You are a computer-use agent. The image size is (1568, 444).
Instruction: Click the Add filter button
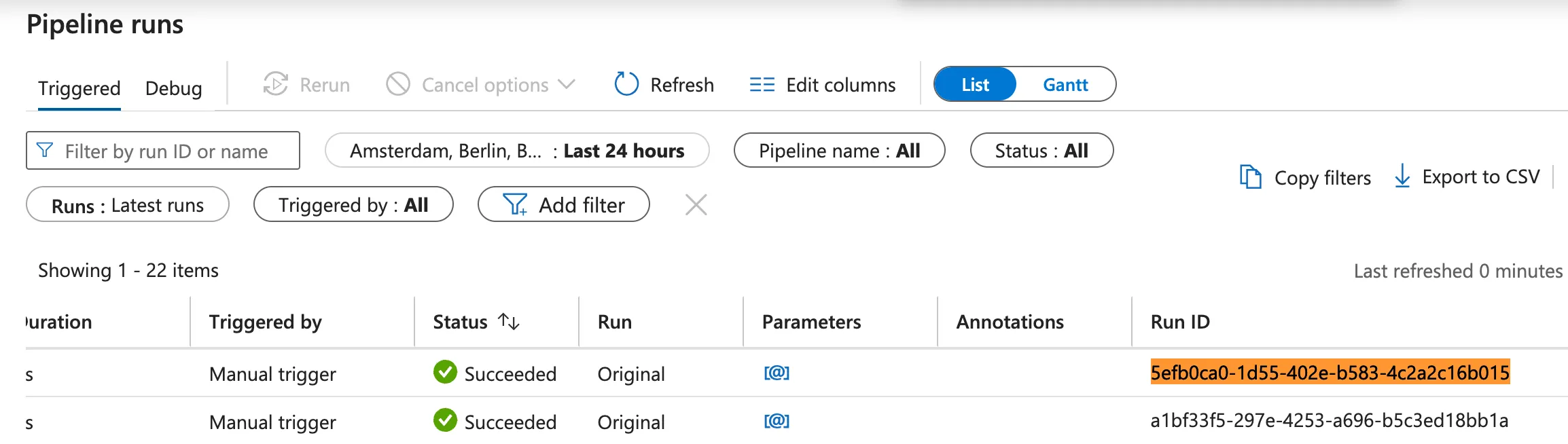click(563, 205)
